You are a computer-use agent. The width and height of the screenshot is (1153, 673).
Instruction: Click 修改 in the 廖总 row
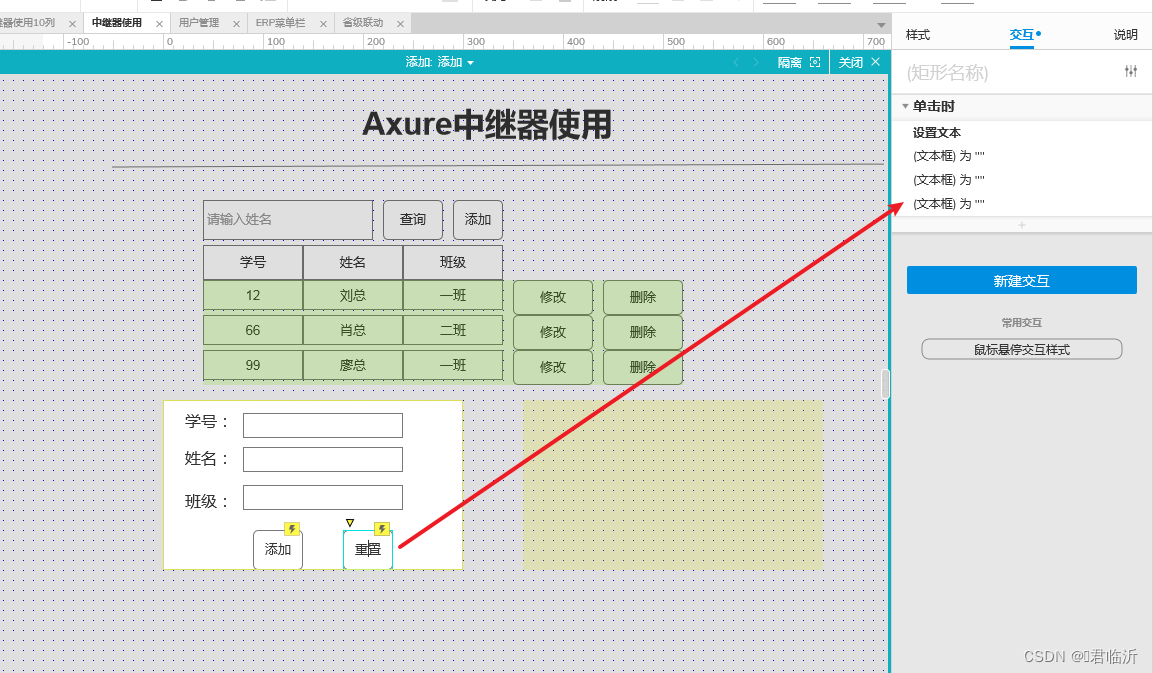click(x=553, y=367)
